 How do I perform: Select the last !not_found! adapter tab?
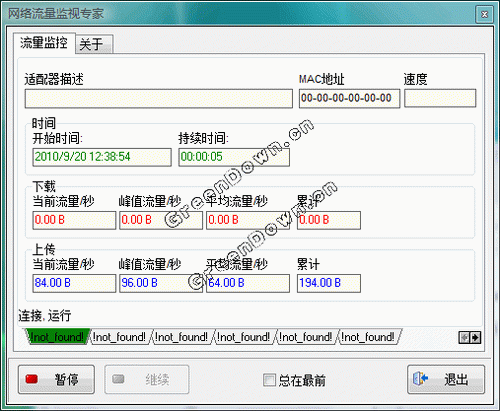[x=368, y=337]
